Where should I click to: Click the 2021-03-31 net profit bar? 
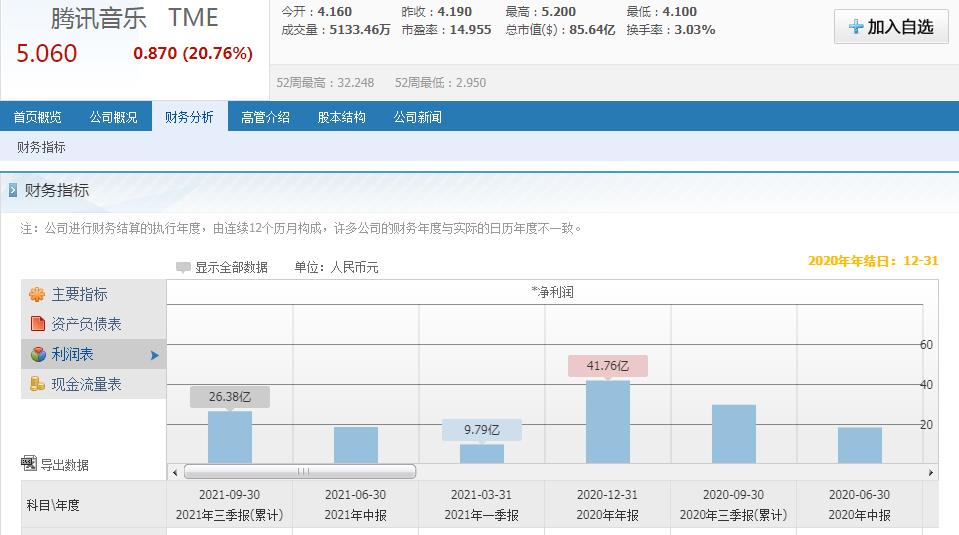482,453
